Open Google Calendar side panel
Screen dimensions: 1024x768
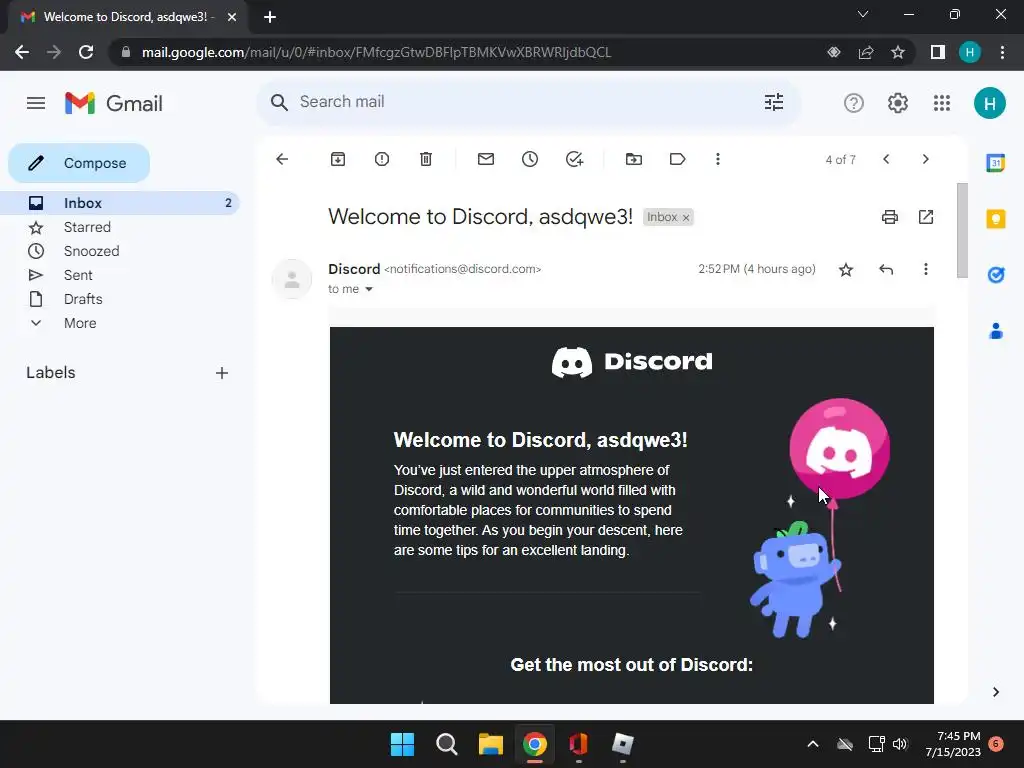(995, 163)
